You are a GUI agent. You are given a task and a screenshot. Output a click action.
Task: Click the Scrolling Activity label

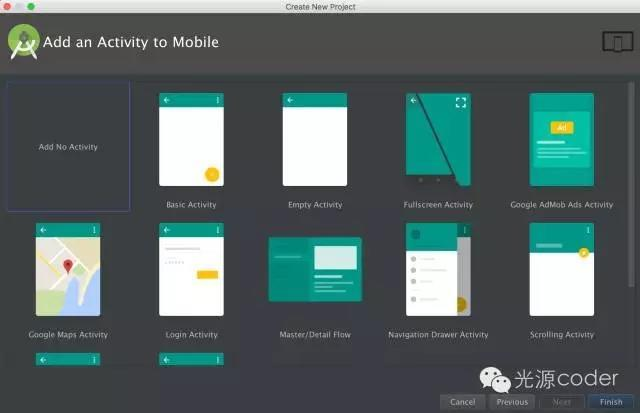pos(562,335)
